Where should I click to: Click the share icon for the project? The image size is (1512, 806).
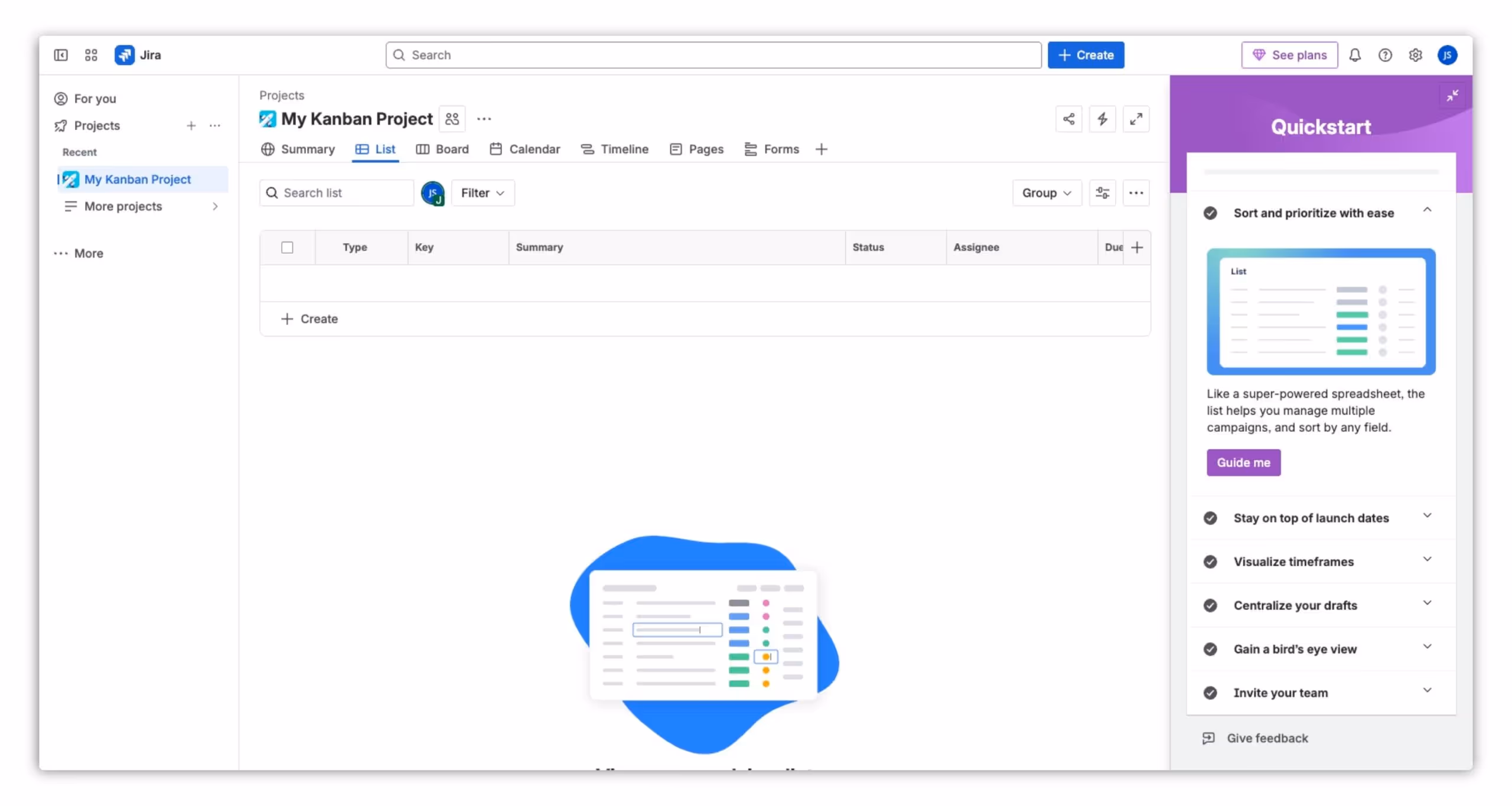point(1068,119)
